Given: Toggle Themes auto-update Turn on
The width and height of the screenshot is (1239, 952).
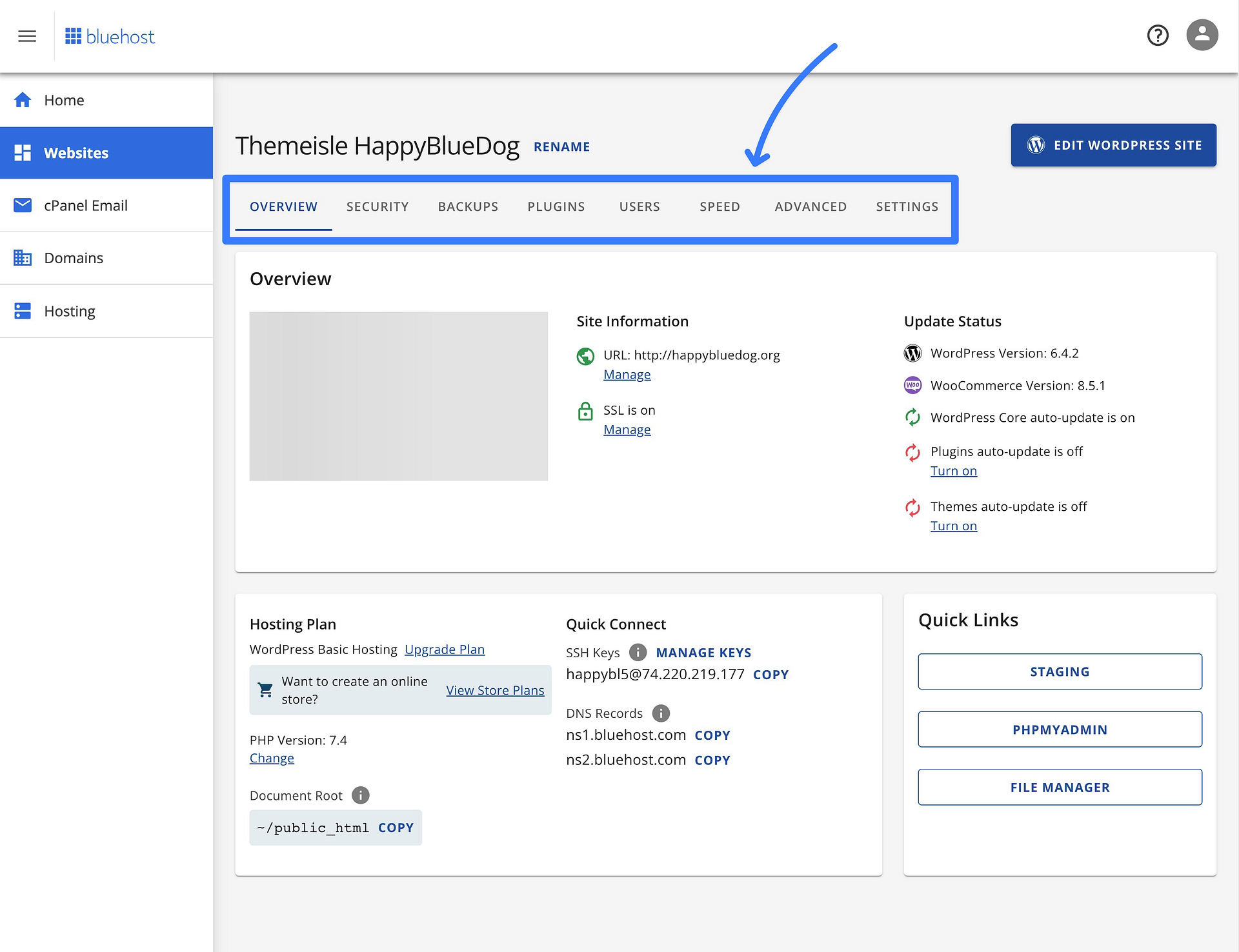Looking at the screenshot, I should point(953,525).
